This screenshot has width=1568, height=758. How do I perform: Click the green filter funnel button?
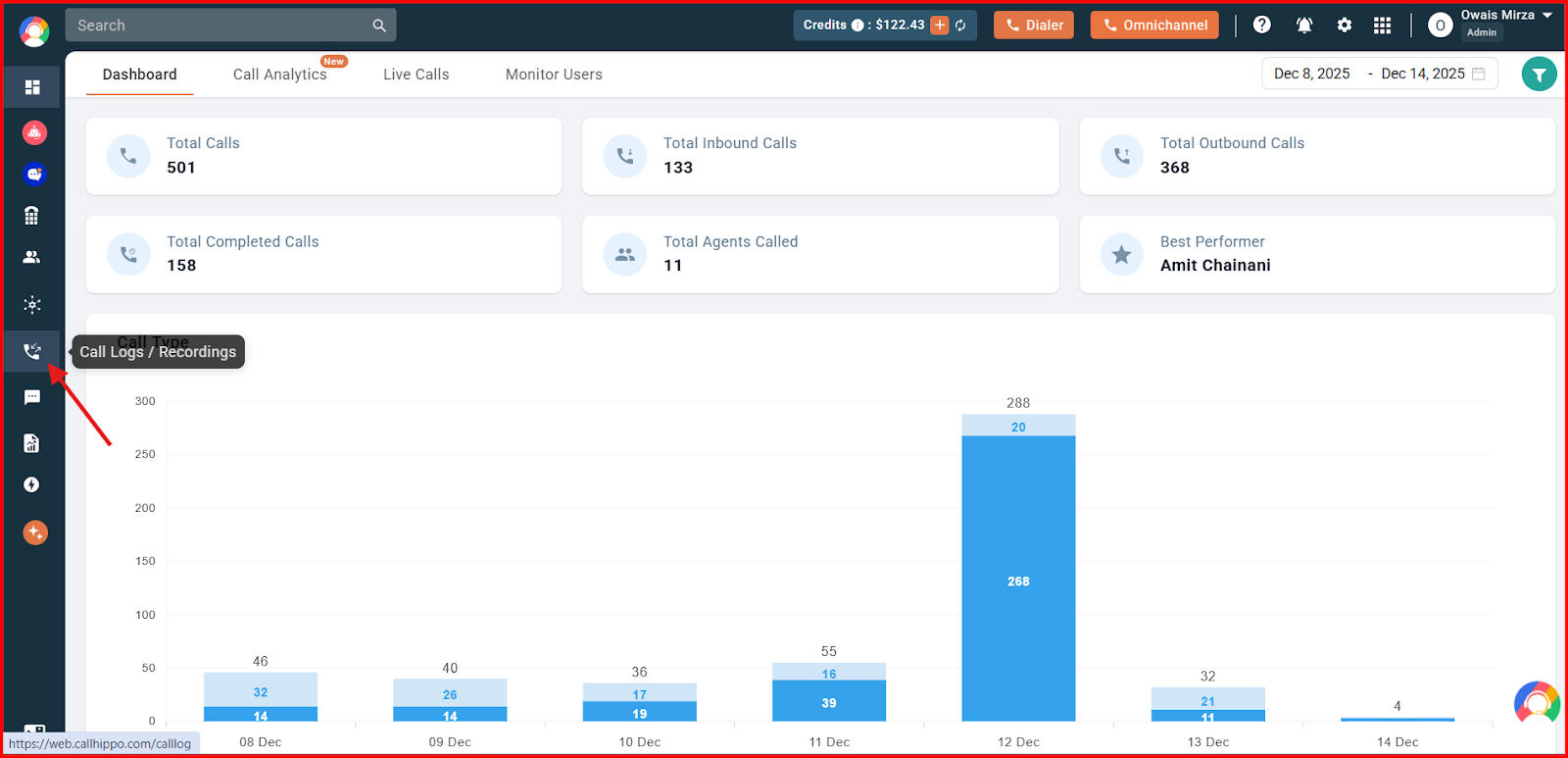click(x=1540, y=74)
